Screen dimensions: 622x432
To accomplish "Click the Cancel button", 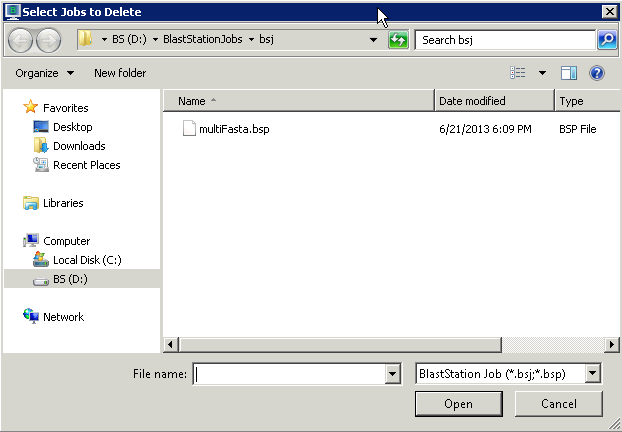I will (x=559, y=404).
